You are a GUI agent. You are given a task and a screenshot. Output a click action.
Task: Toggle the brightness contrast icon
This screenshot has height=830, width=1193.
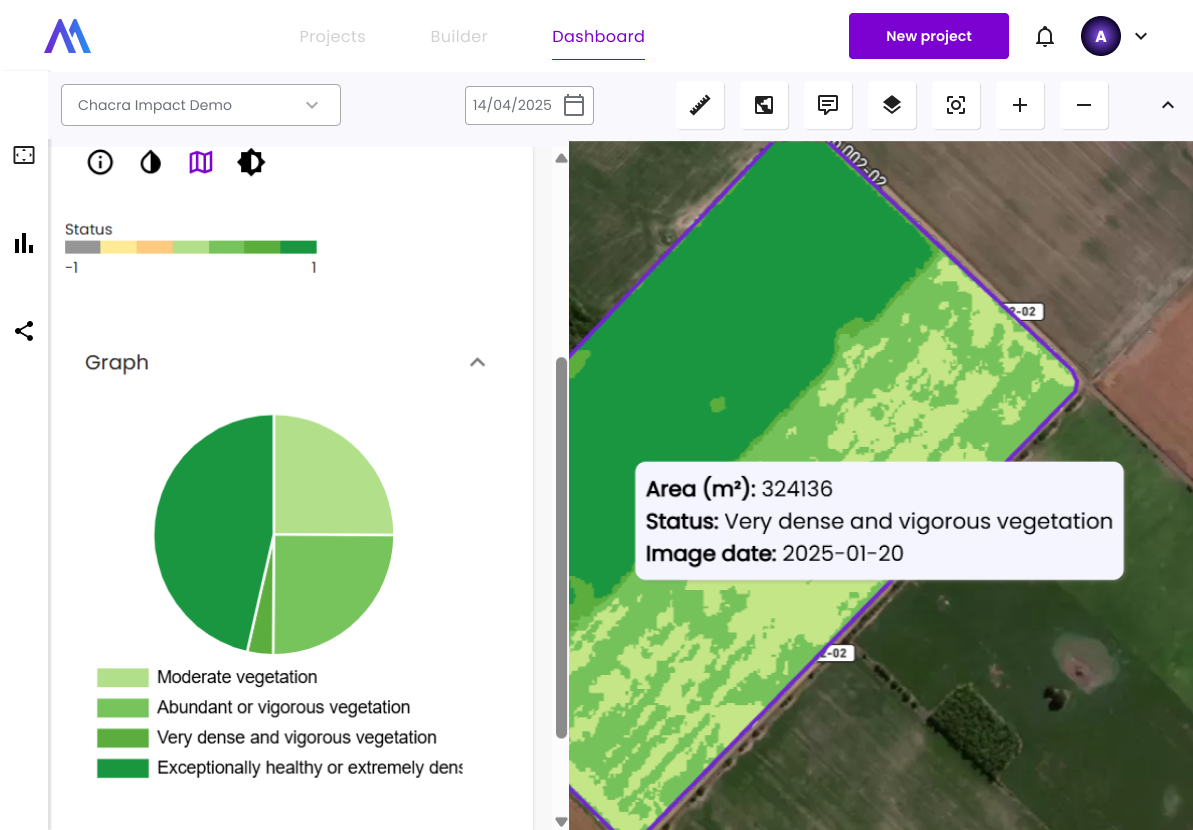pos(251,162)
